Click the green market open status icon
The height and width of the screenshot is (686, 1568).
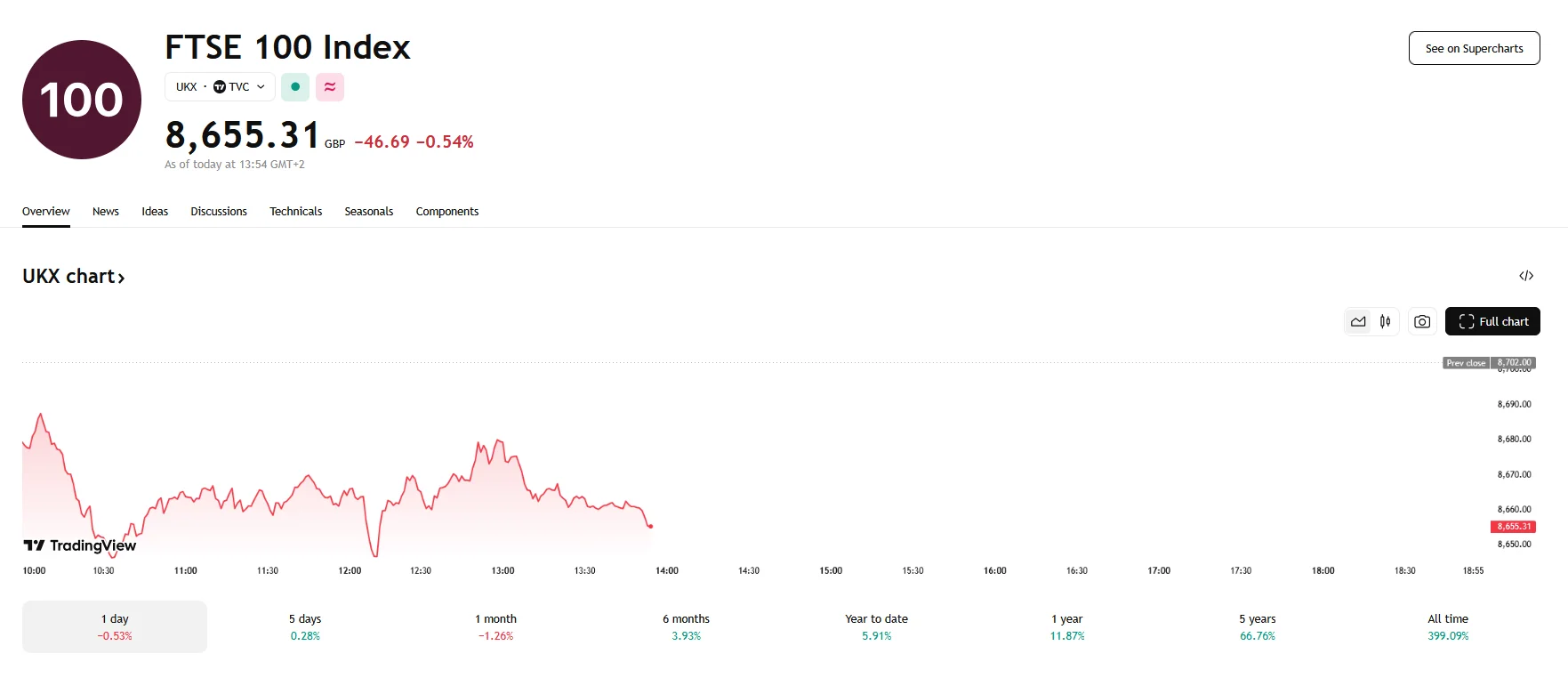point(295,87)
